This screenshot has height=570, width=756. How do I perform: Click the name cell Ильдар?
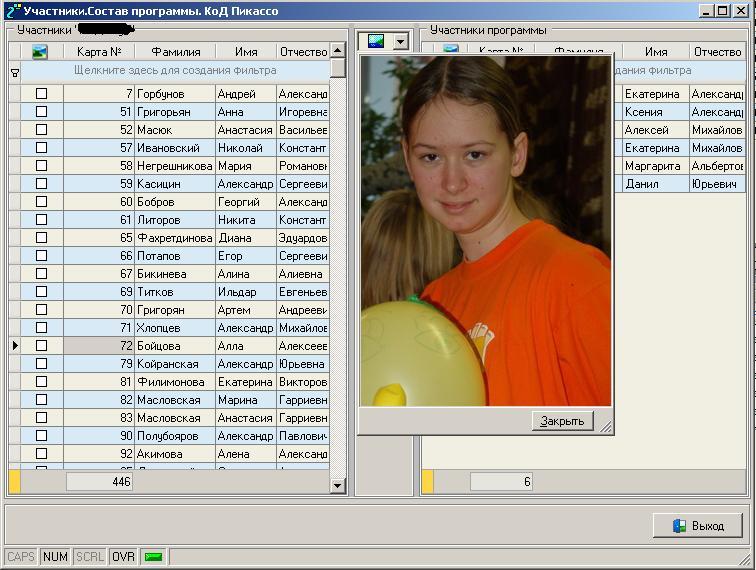tap(246, 292)
